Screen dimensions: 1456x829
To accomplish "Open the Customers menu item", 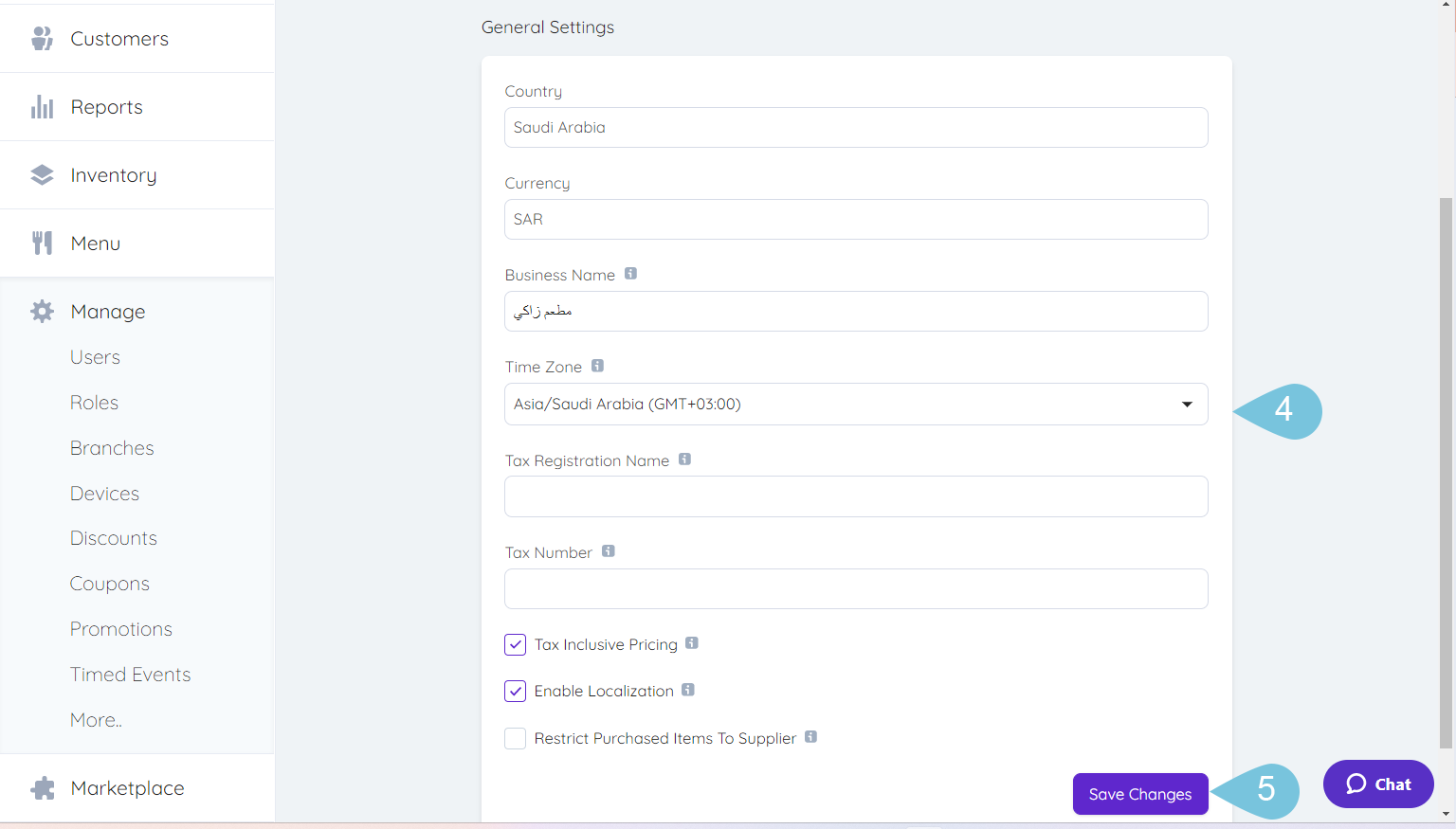I will pyautogui.click(x=137, y=39).
